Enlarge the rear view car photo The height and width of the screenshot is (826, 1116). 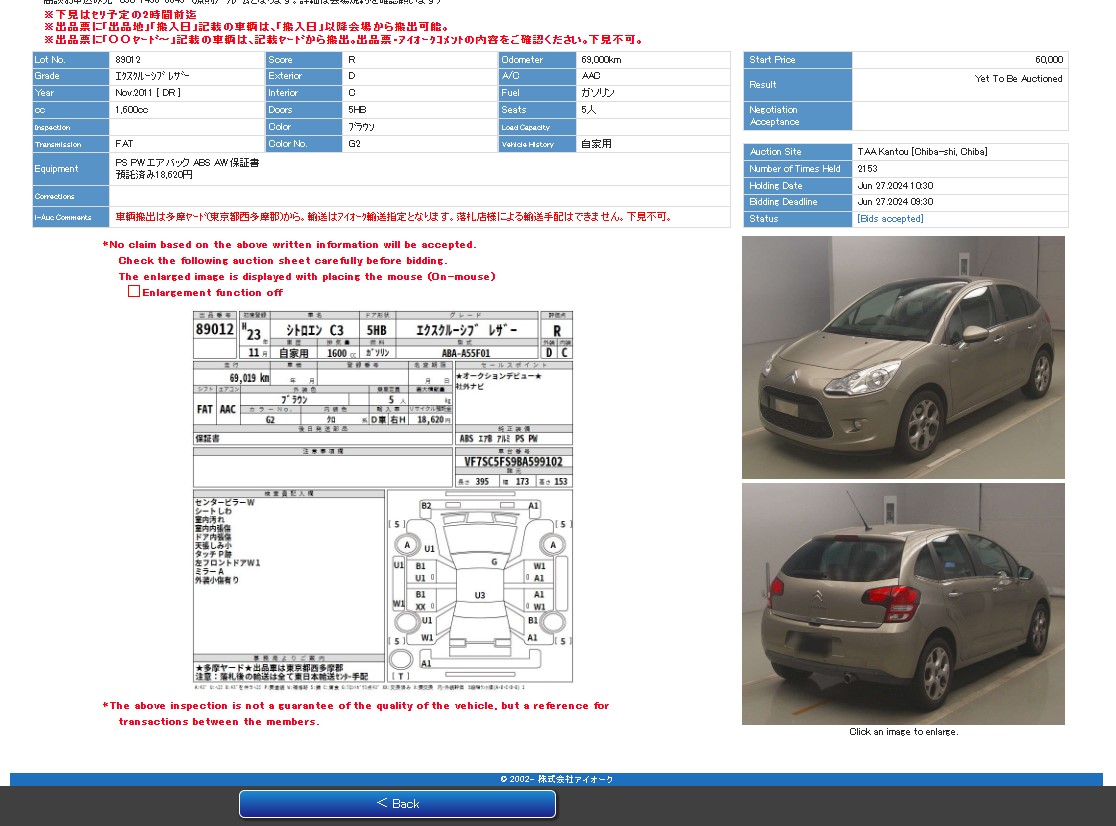click(903, 604)
